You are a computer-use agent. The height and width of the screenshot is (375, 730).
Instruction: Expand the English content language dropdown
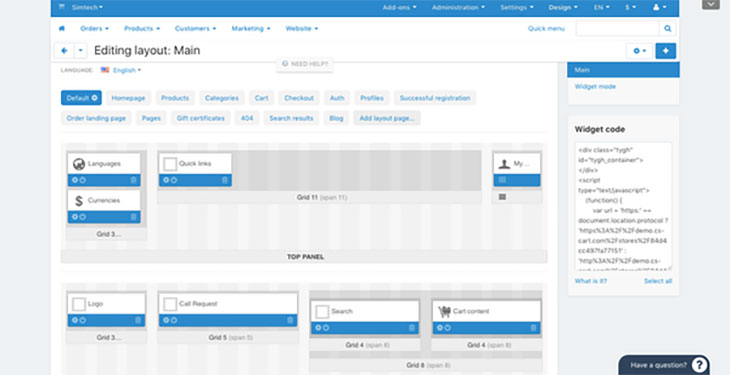coord(127,70)
